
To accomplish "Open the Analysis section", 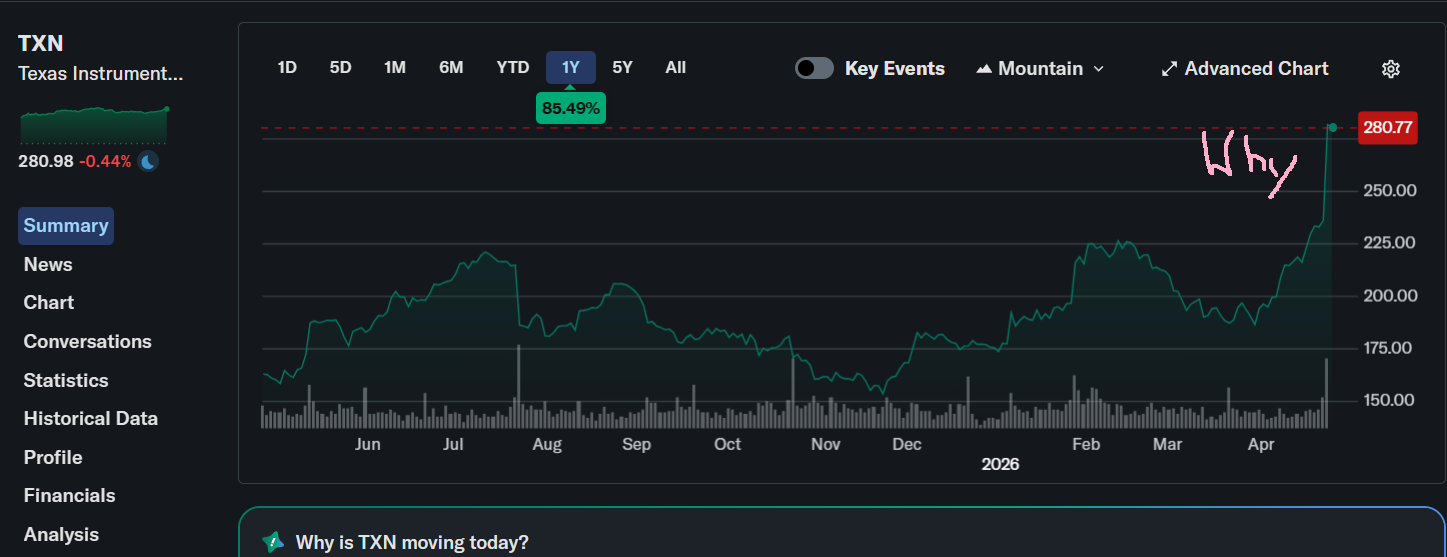I will pyautogui.click(x=62, y=535).
